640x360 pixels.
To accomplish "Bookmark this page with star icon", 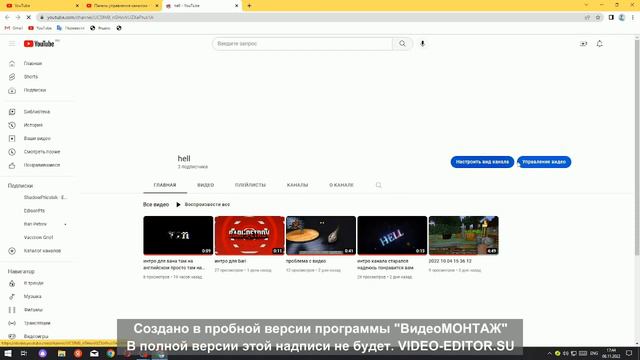I will pos(598,17).
